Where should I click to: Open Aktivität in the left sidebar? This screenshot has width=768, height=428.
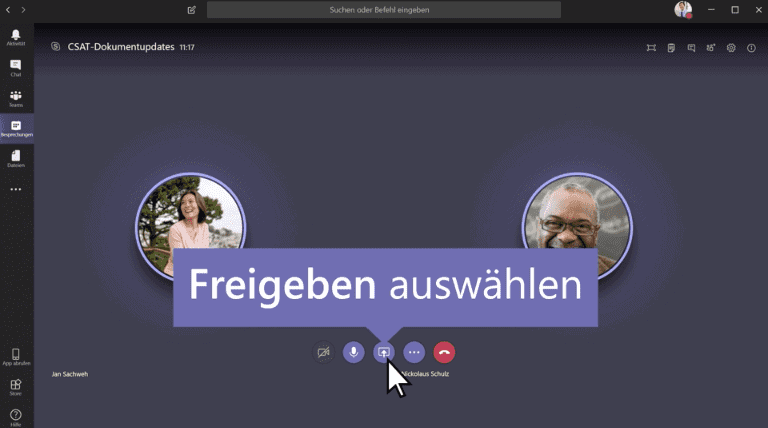pos(16,38)
